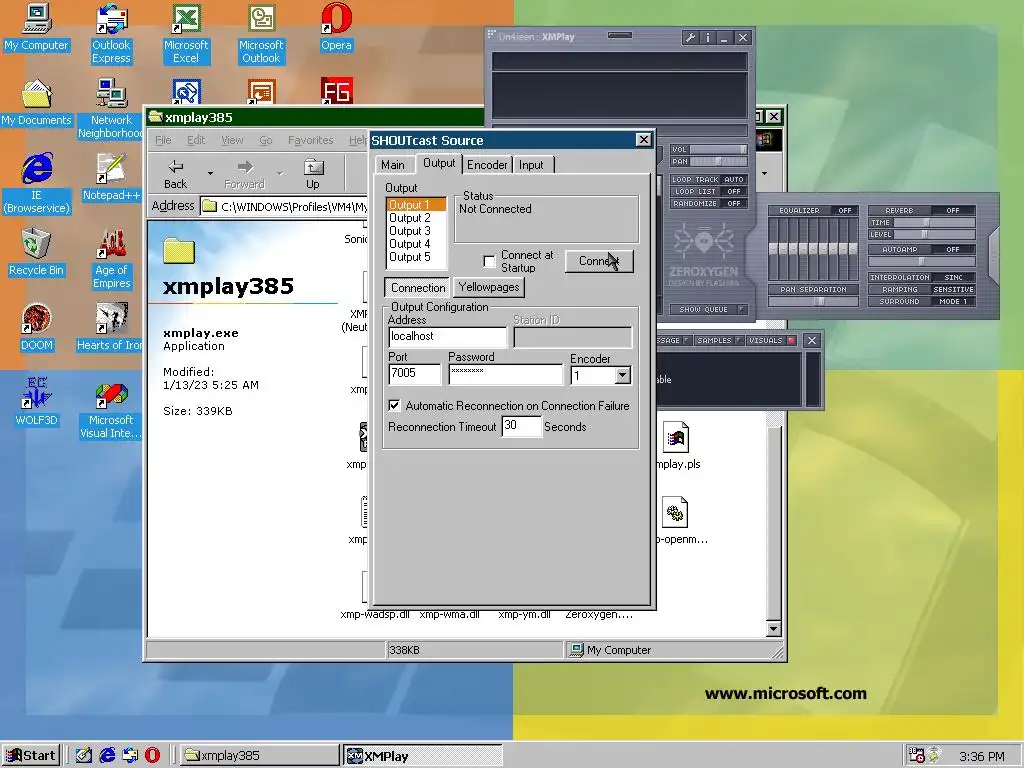Launch the Age of Empires desktop shortcut
Image resolution: width=1024 pixels, height=768 pixels.
111,259
